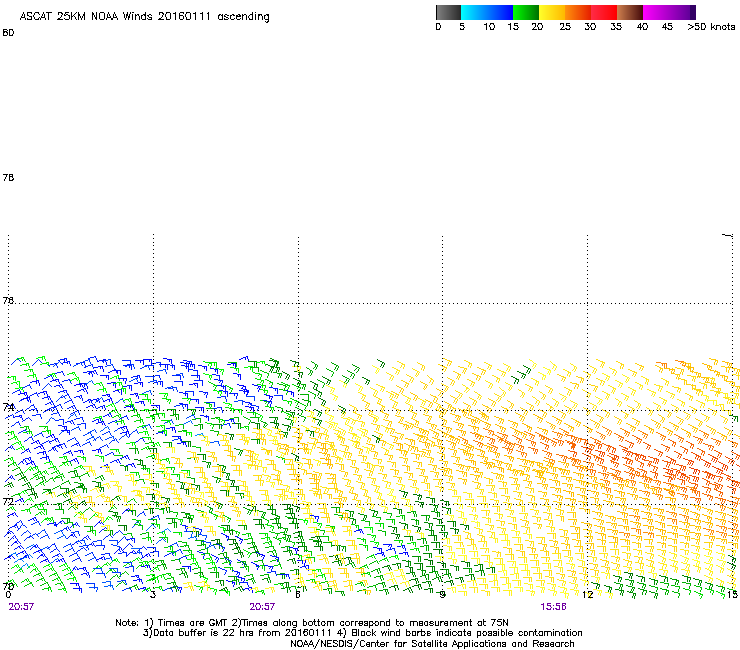Image resolution: width=740 pixels, height=650 pixels.
Task: Click the '35' label on the wind speed legend
Action: 616,27
